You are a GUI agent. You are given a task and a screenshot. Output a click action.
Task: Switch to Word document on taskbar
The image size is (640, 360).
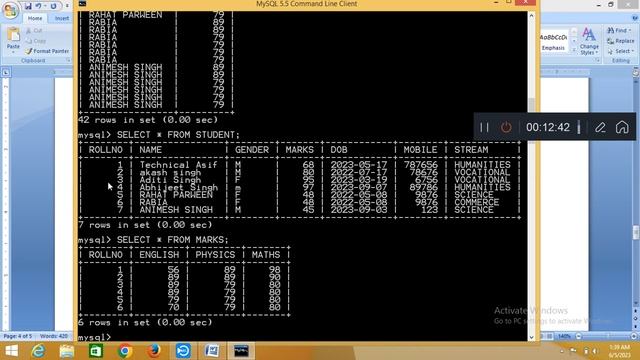(x=212, y=351)
